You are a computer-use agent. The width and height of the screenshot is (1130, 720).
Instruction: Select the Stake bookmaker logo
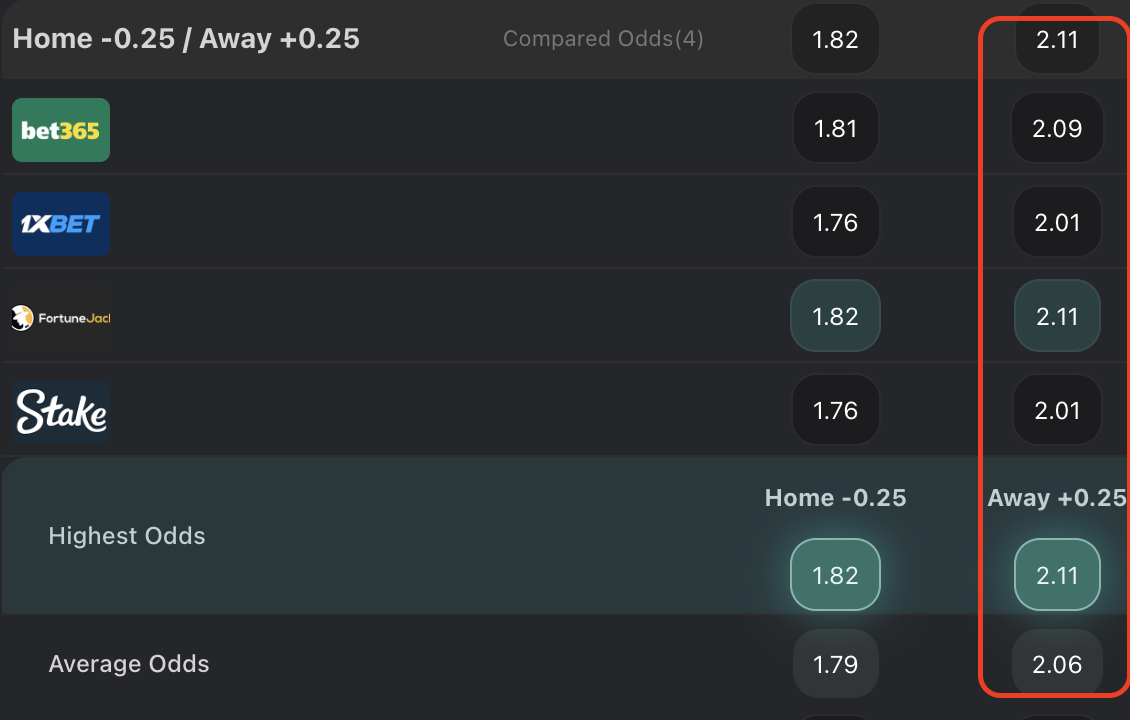[x=60, y=410]
